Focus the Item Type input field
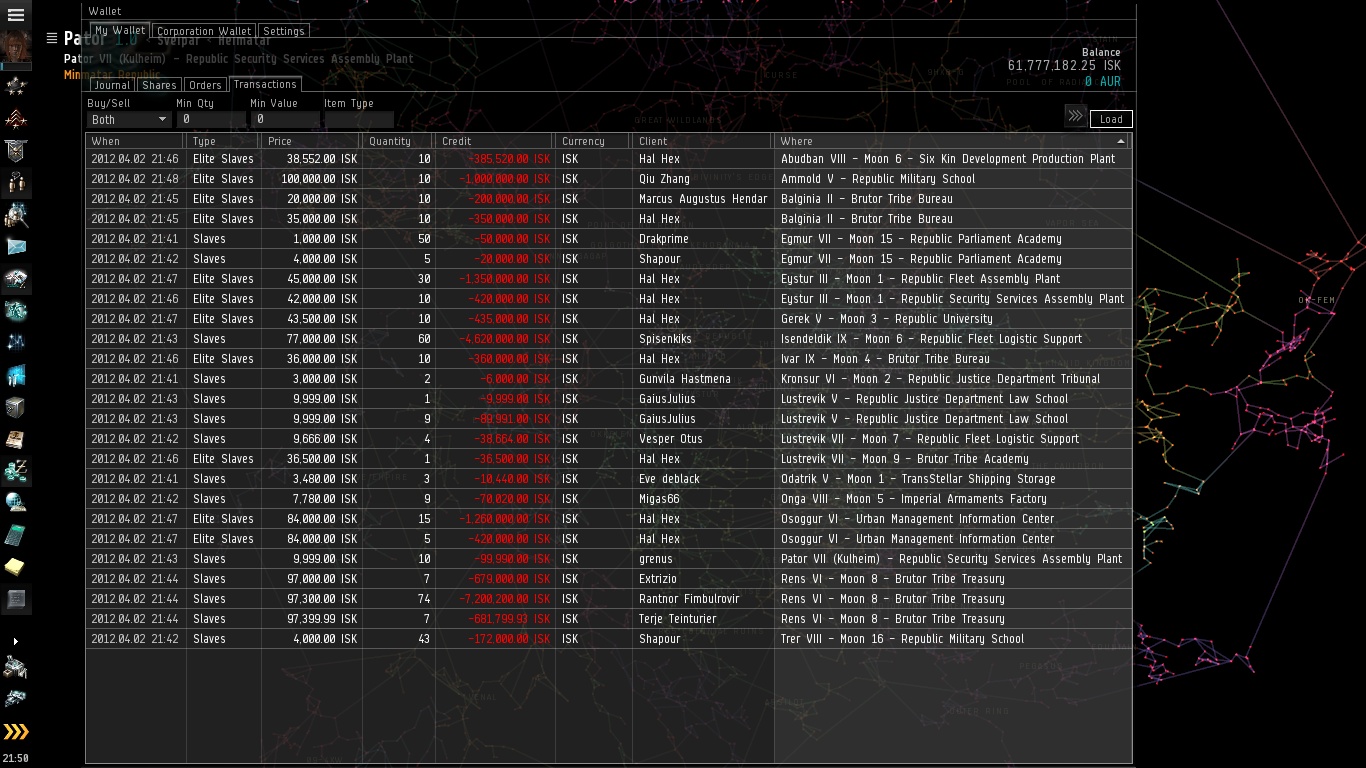 [x=359, y=119]
